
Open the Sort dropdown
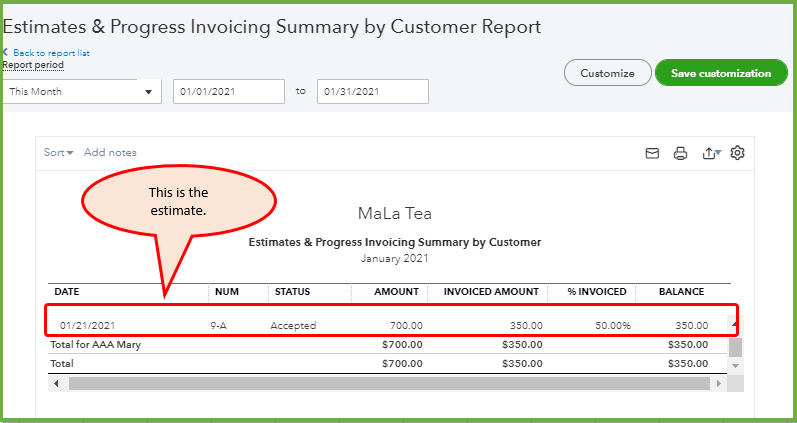(x=59, y=153)
